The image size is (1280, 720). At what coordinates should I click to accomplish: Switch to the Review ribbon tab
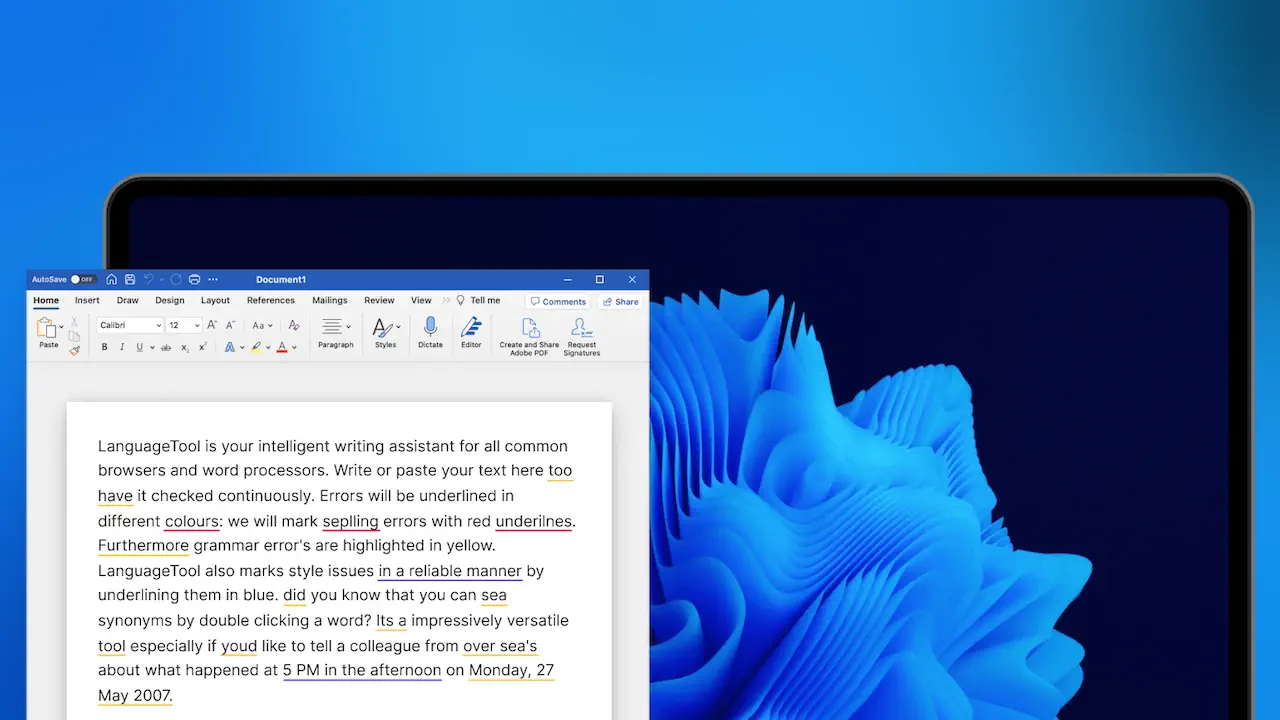click(x=379, y=300)
